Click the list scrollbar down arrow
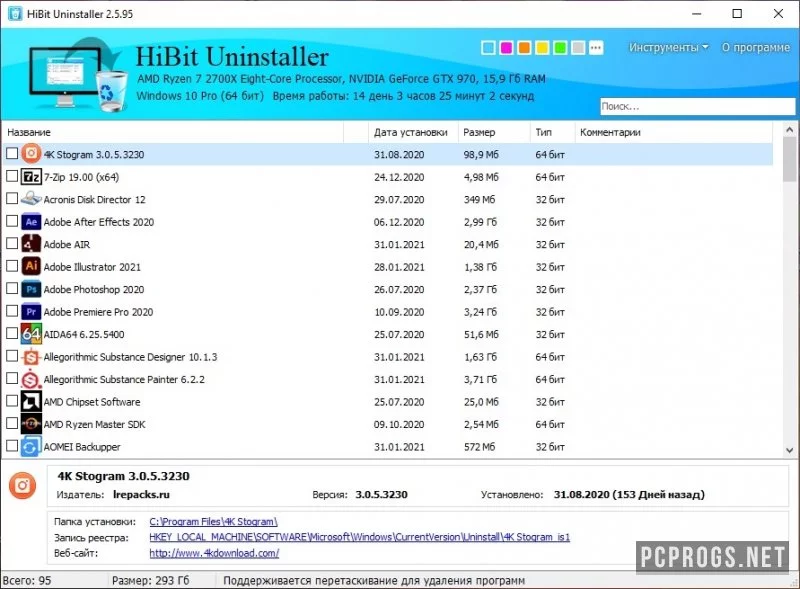The width and height of the screenshot is (800, 589). click(790, 450)
